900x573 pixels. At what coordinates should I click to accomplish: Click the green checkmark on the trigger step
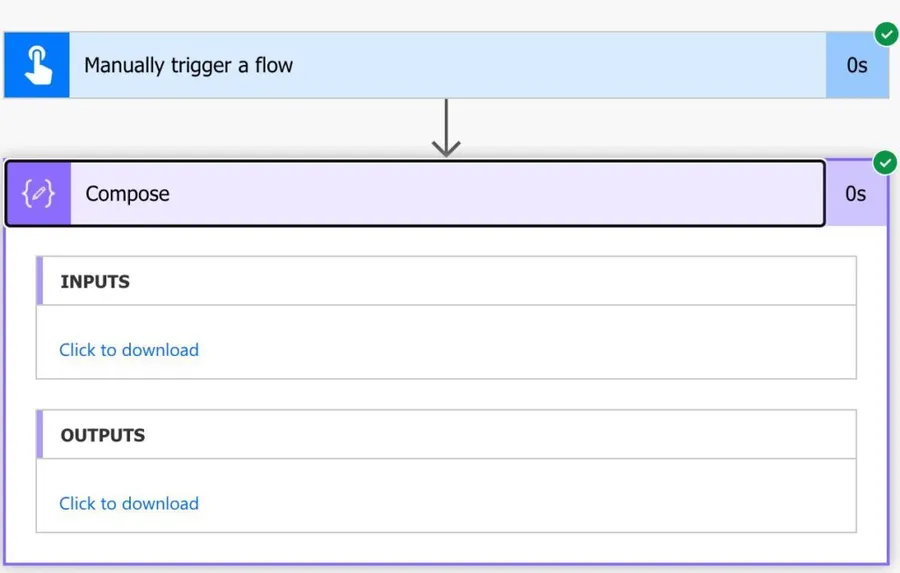pos(886,35)
